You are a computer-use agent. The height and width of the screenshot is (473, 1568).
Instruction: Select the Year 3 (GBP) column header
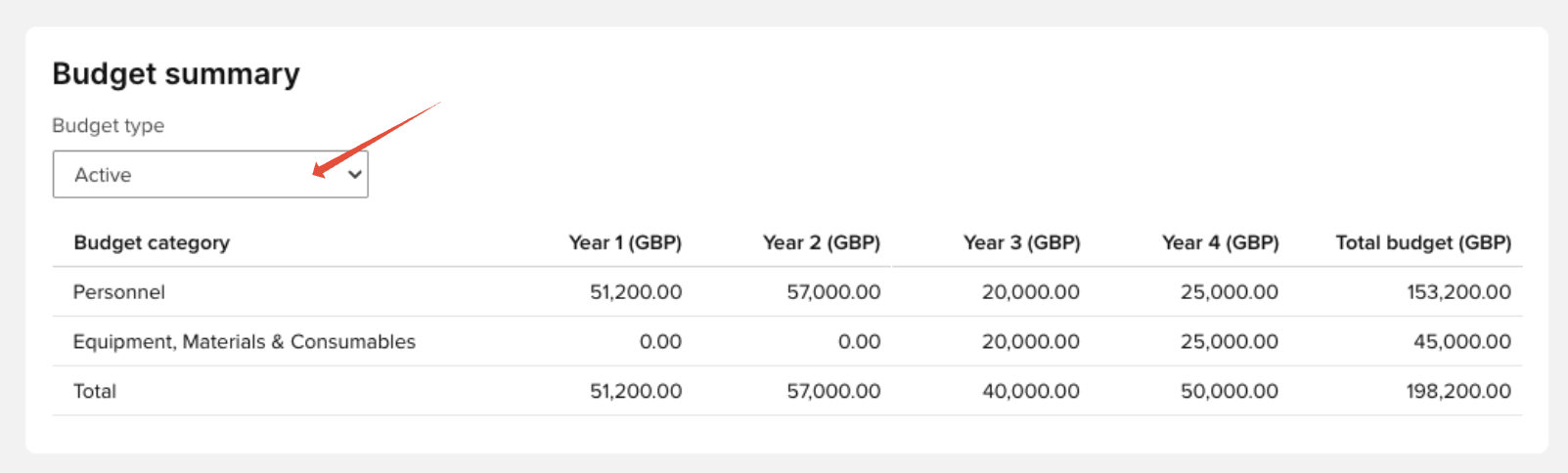pyautogui.click(x=1021, y=243)
